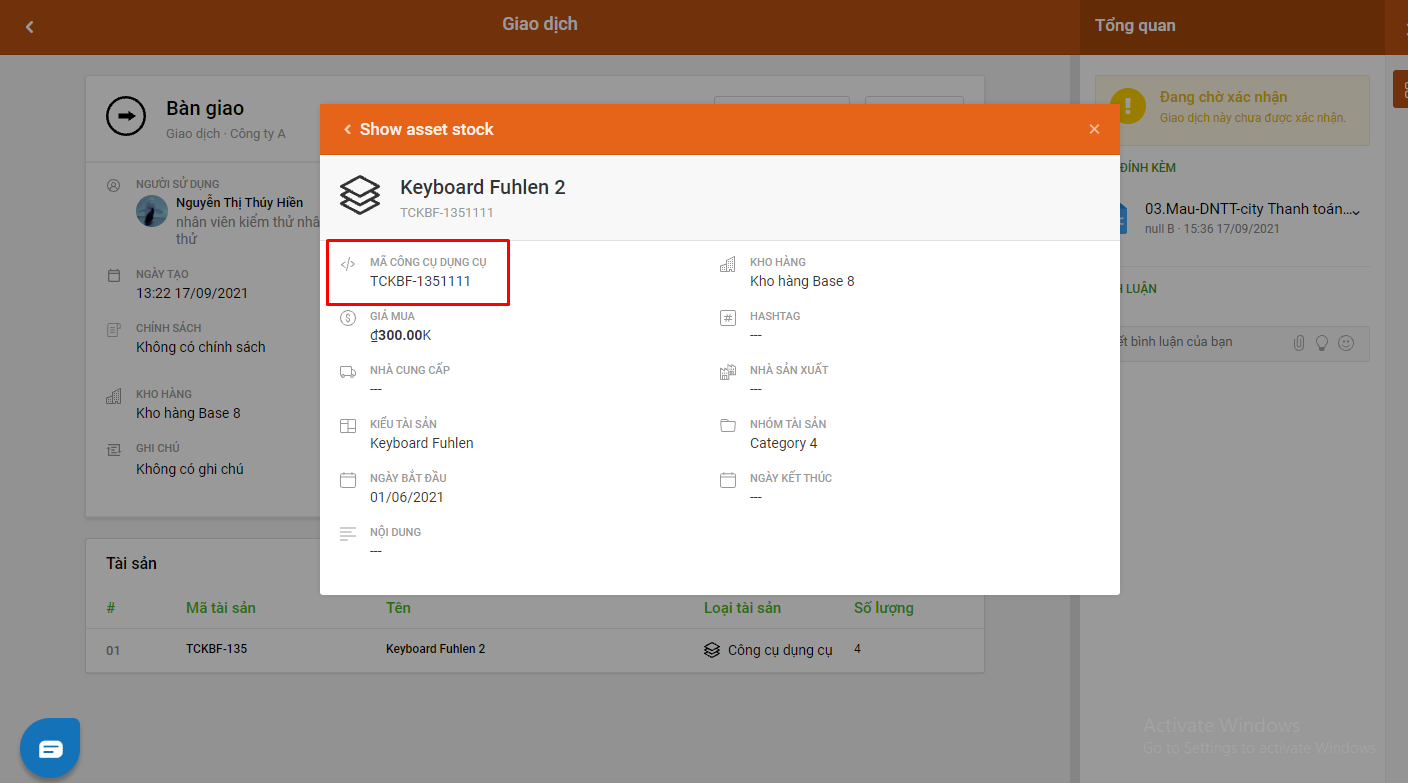Screen dimensions: 1408x783
Task: Click the warehouse icon beside Kho hàng on left
Action: tap(114, 396)
